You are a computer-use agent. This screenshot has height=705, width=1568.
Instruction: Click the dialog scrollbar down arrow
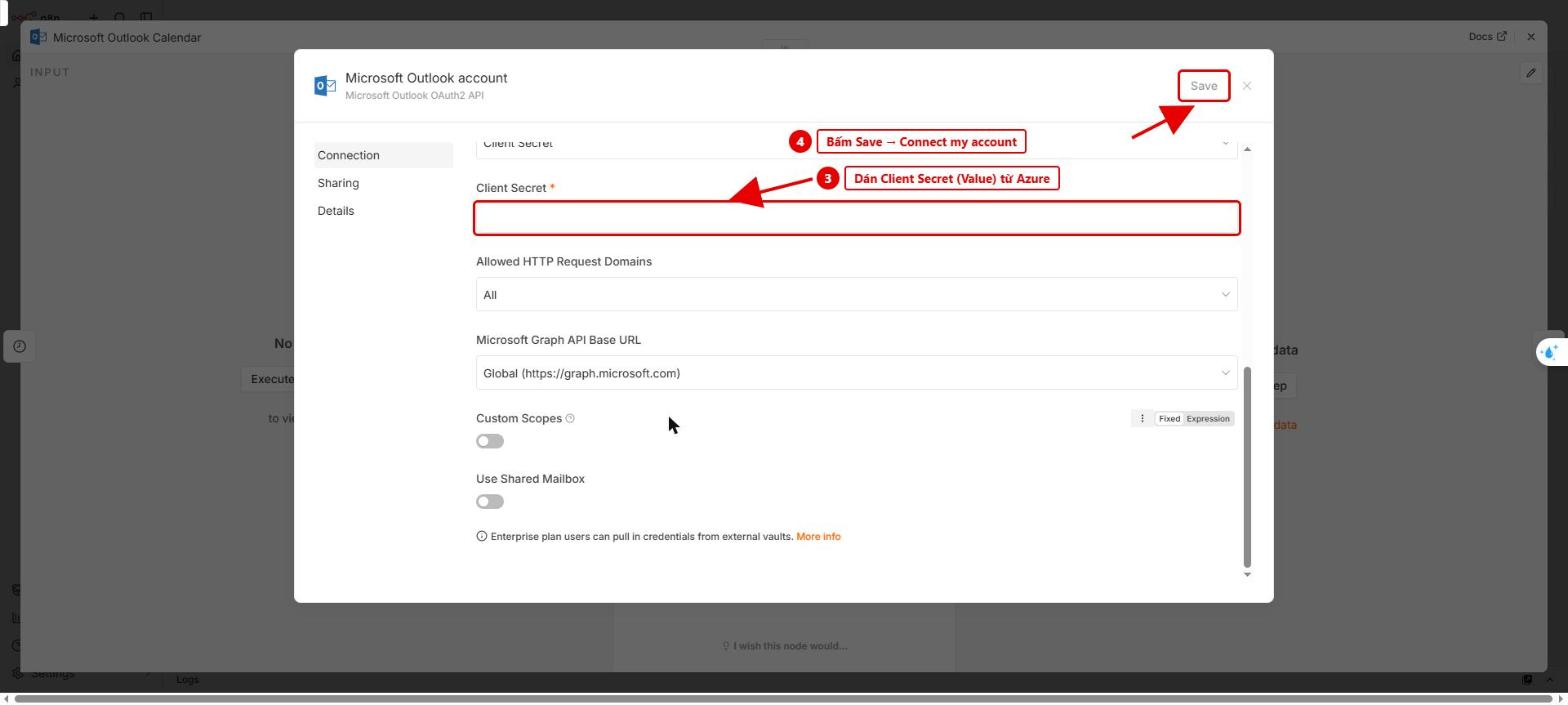click(x=1247, y=574)
